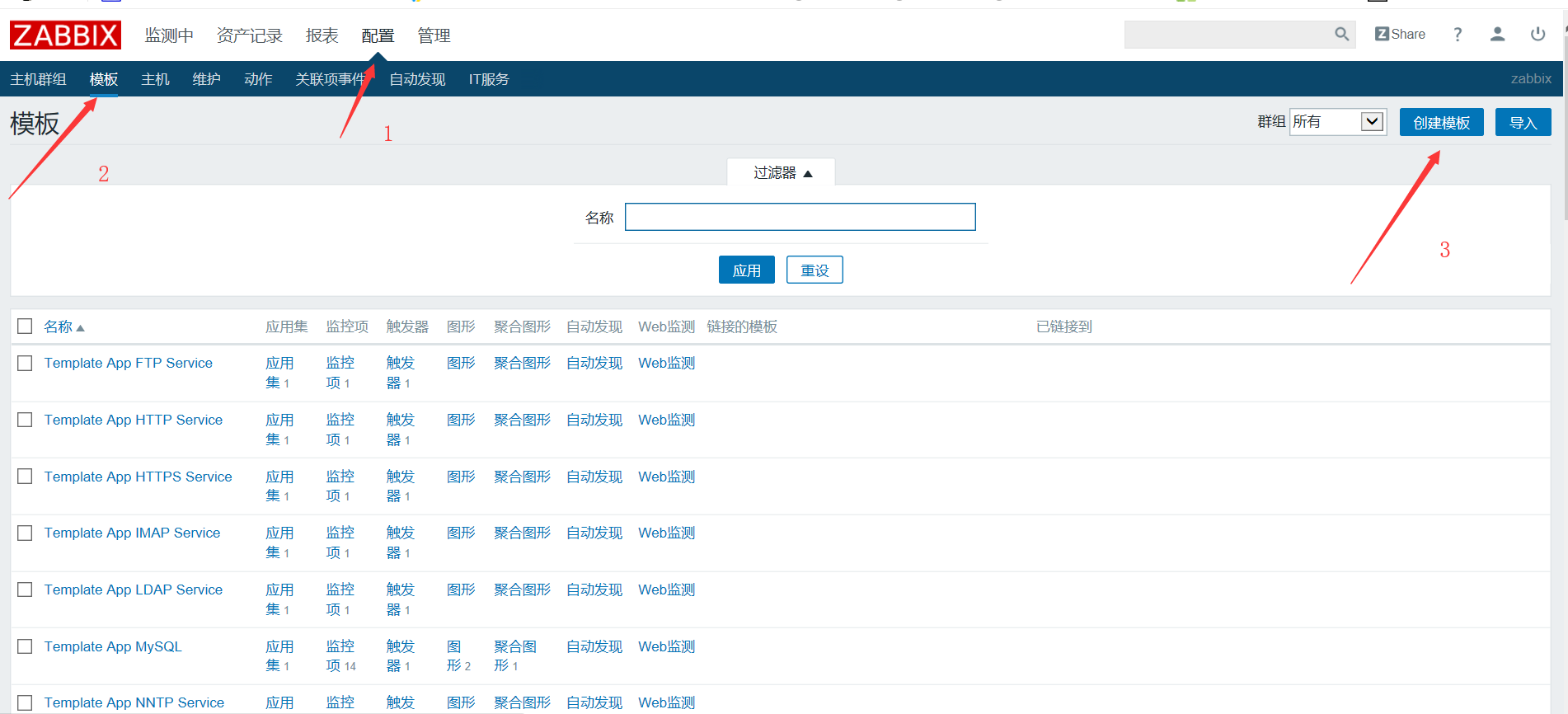Go to IT服务 submenu
Image resolution: width=1568 pixels, height=714 pixels.
pyautogui.click(x=489, y=79)
